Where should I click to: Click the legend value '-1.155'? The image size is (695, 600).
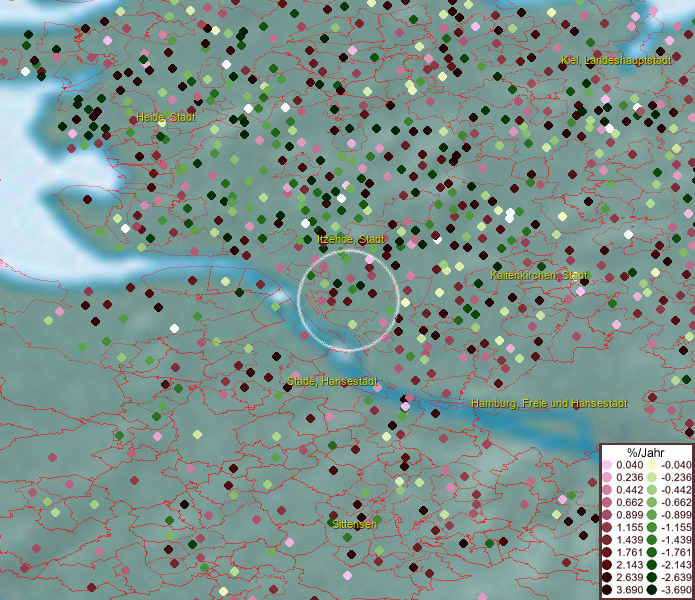[676, 527]
